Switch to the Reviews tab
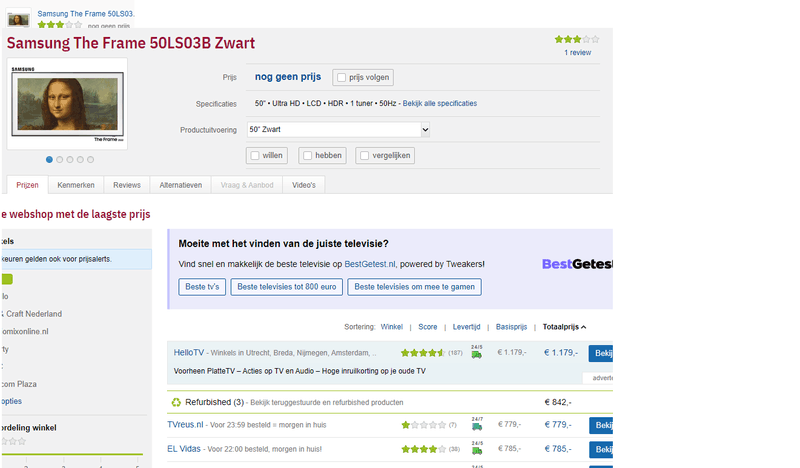800x468 pixels. click(x=127, y=185)
